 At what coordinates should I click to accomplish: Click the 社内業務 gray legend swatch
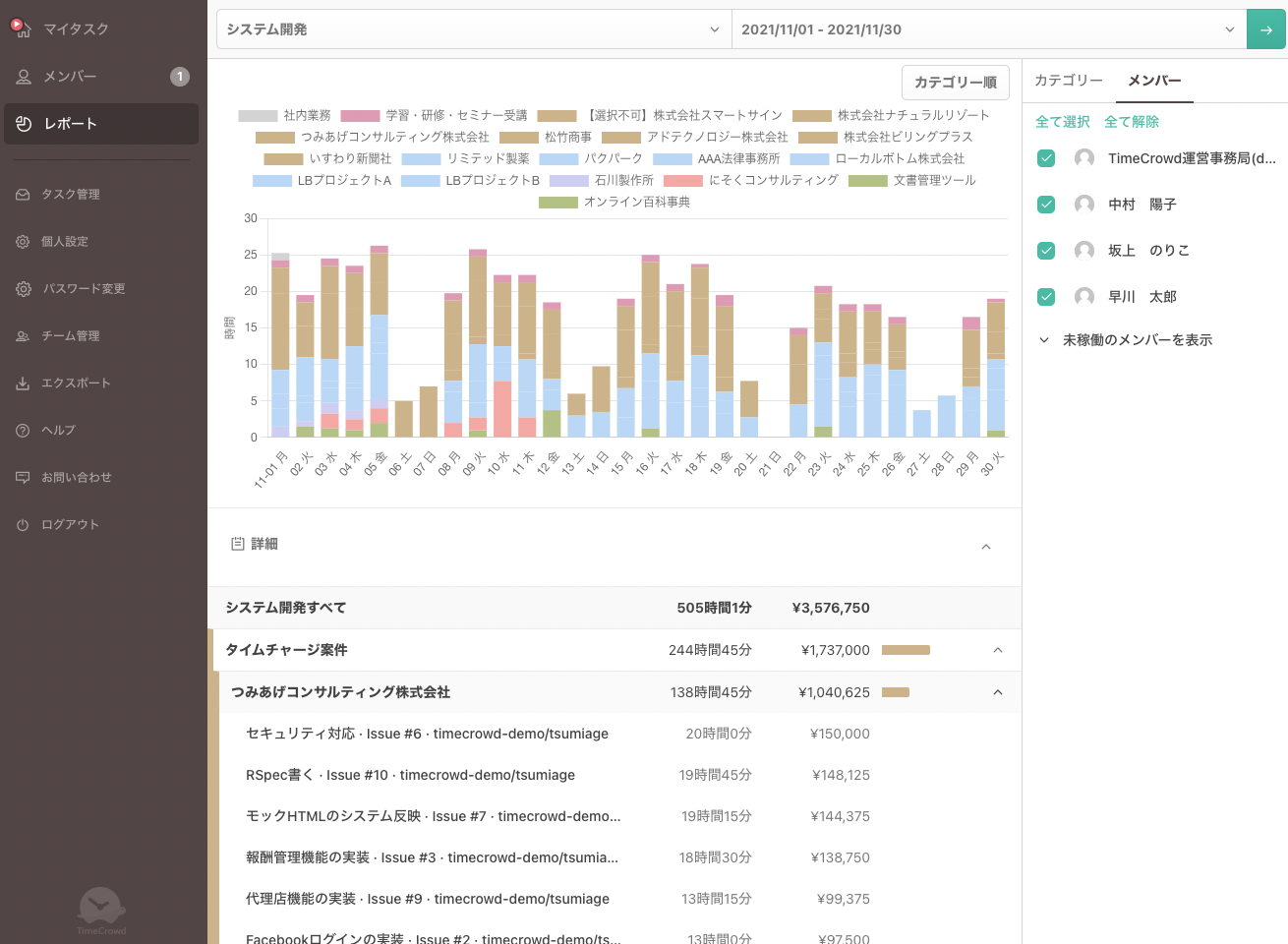258,116
